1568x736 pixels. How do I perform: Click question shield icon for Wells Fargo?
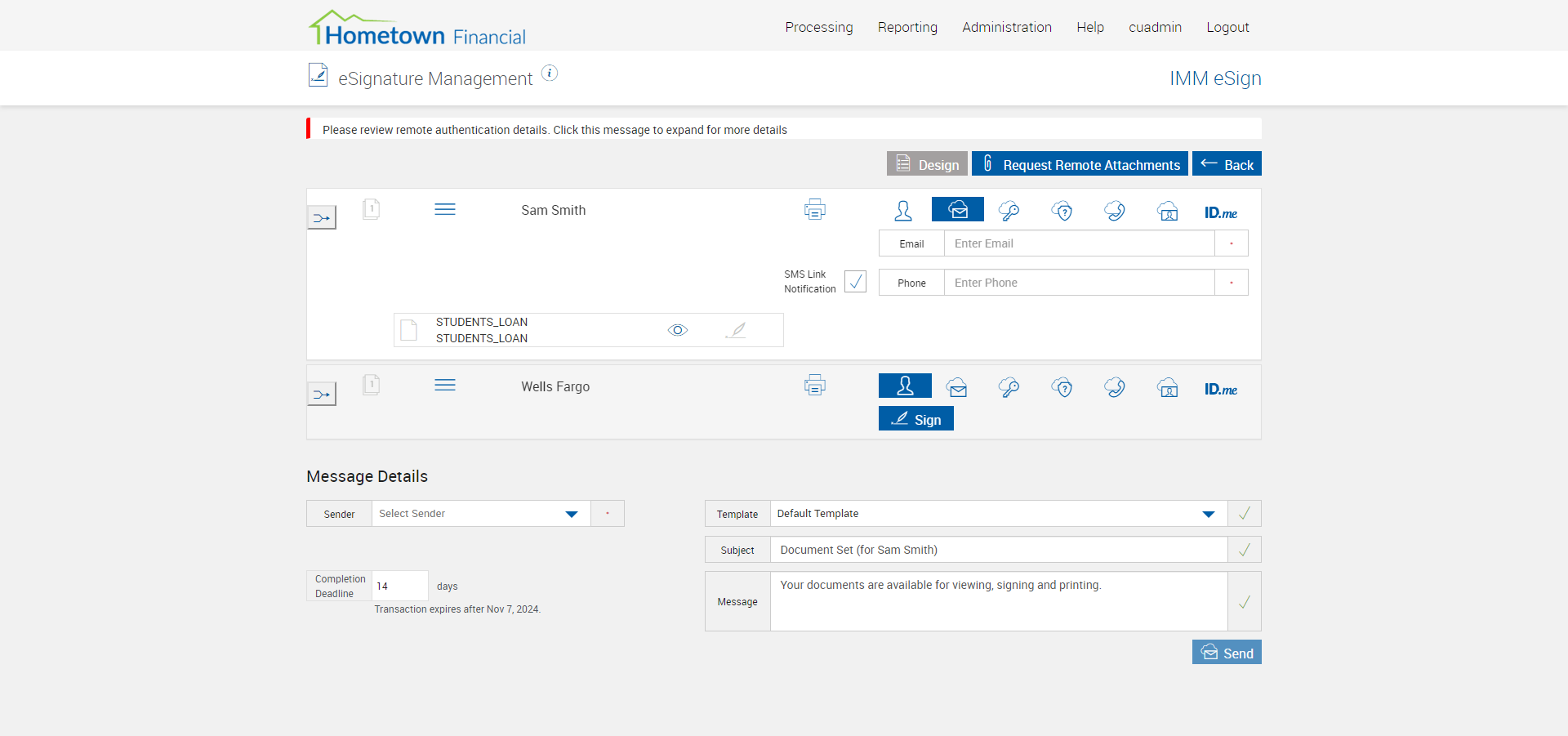(x=1062, y=387)
